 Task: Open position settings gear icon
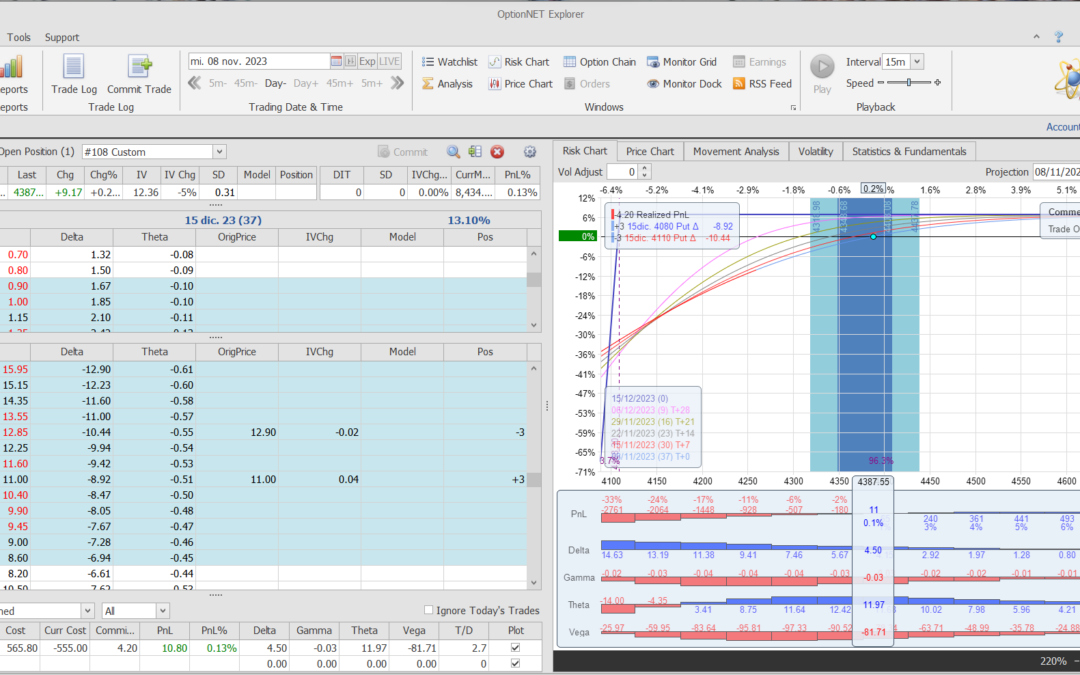coord(530,152)
